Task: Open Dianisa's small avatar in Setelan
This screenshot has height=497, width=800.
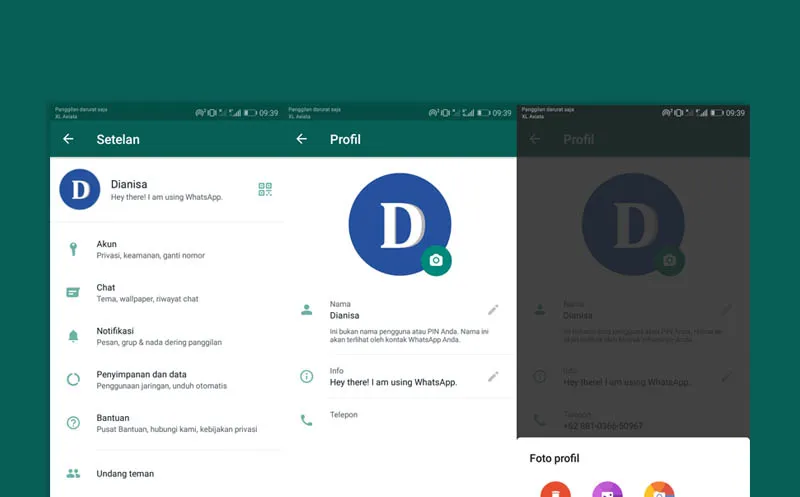Action: coord(80,189)
